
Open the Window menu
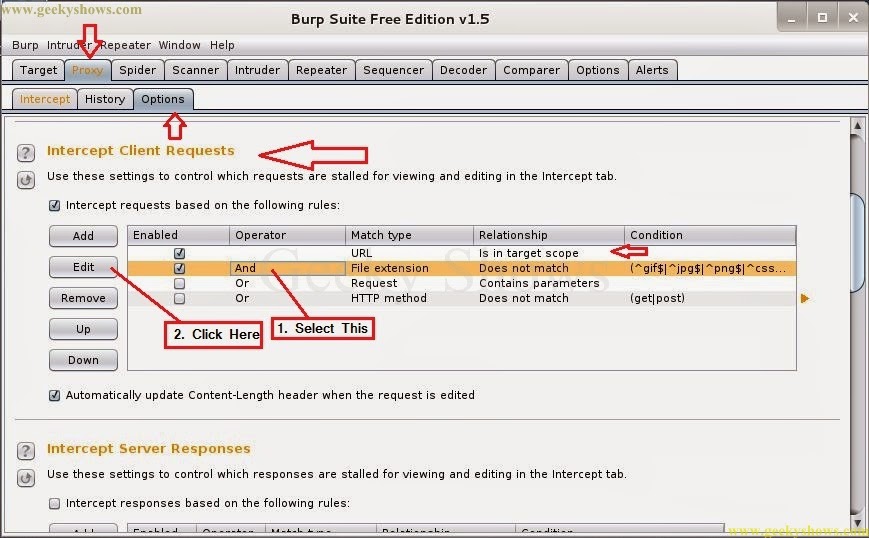[x=180, y=45]
